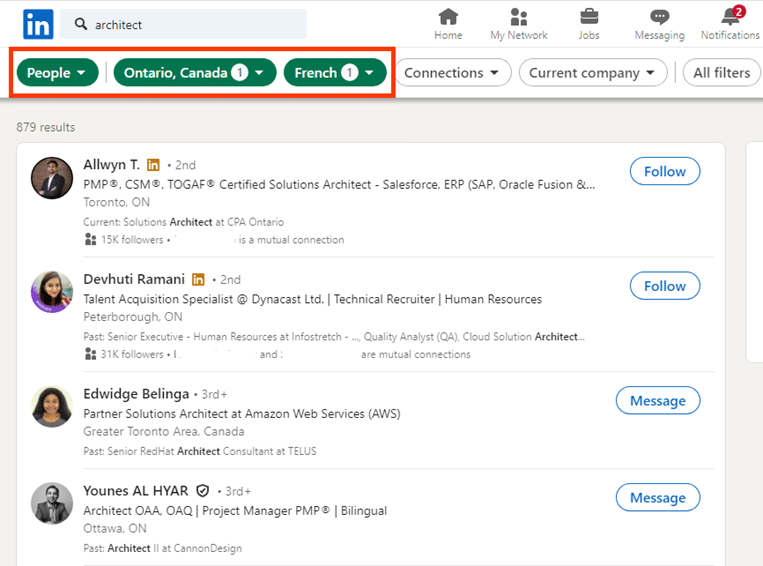Open Edwidge Belinga's profile photo
763x566 pixels.
pos(52,407)
